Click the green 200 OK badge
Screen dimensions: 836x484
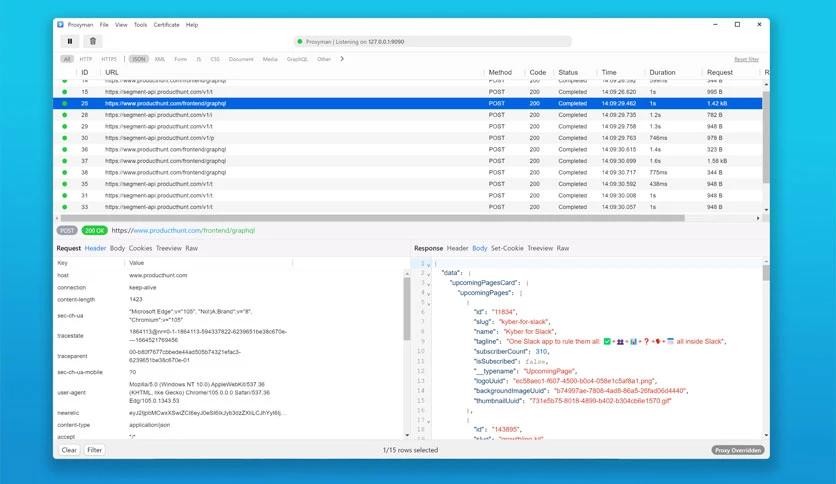tap(94, 231)
